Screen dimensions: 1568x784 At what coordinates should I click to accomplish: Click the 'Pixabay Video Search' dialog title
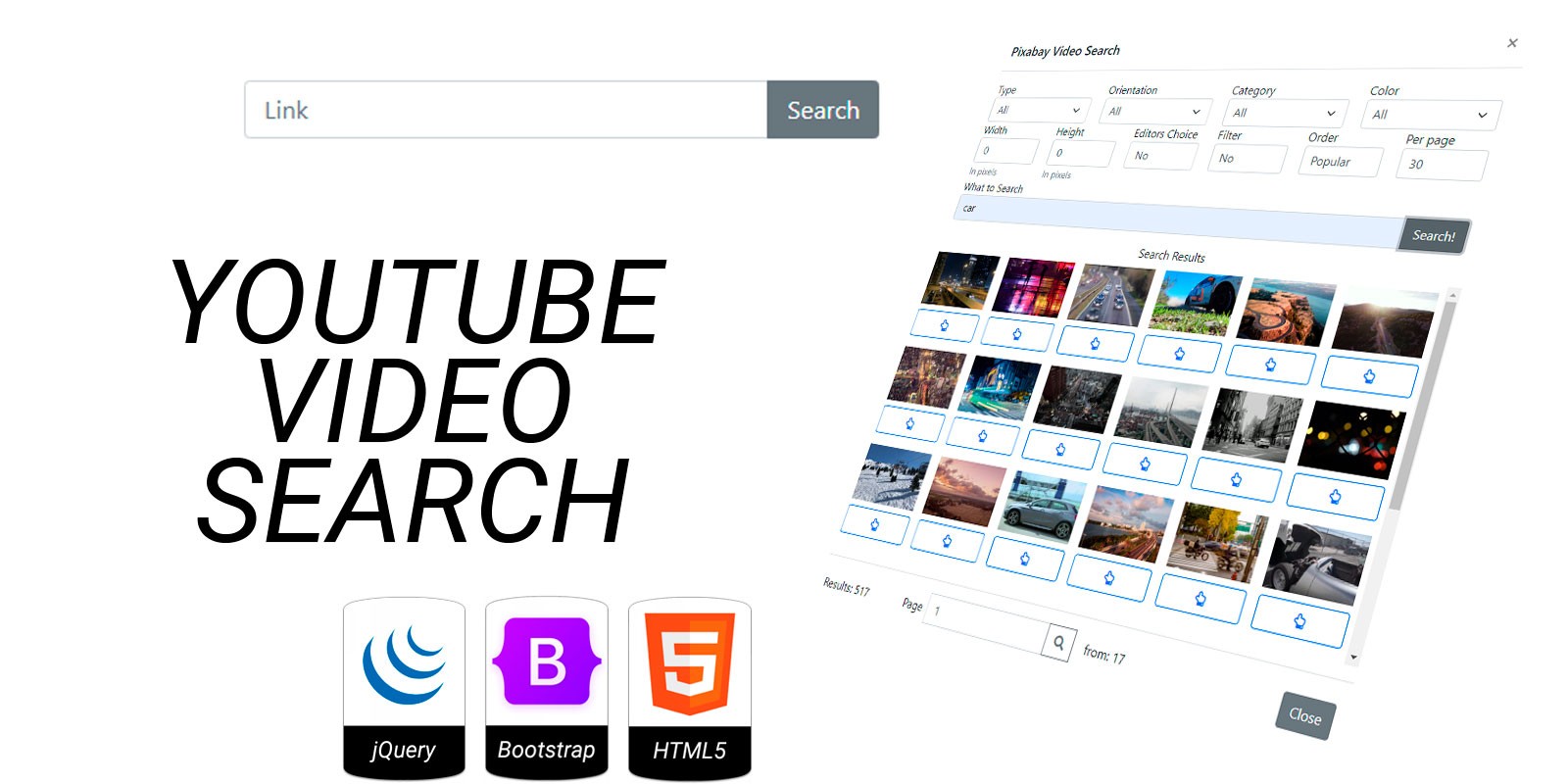[x=1065, y=51]
